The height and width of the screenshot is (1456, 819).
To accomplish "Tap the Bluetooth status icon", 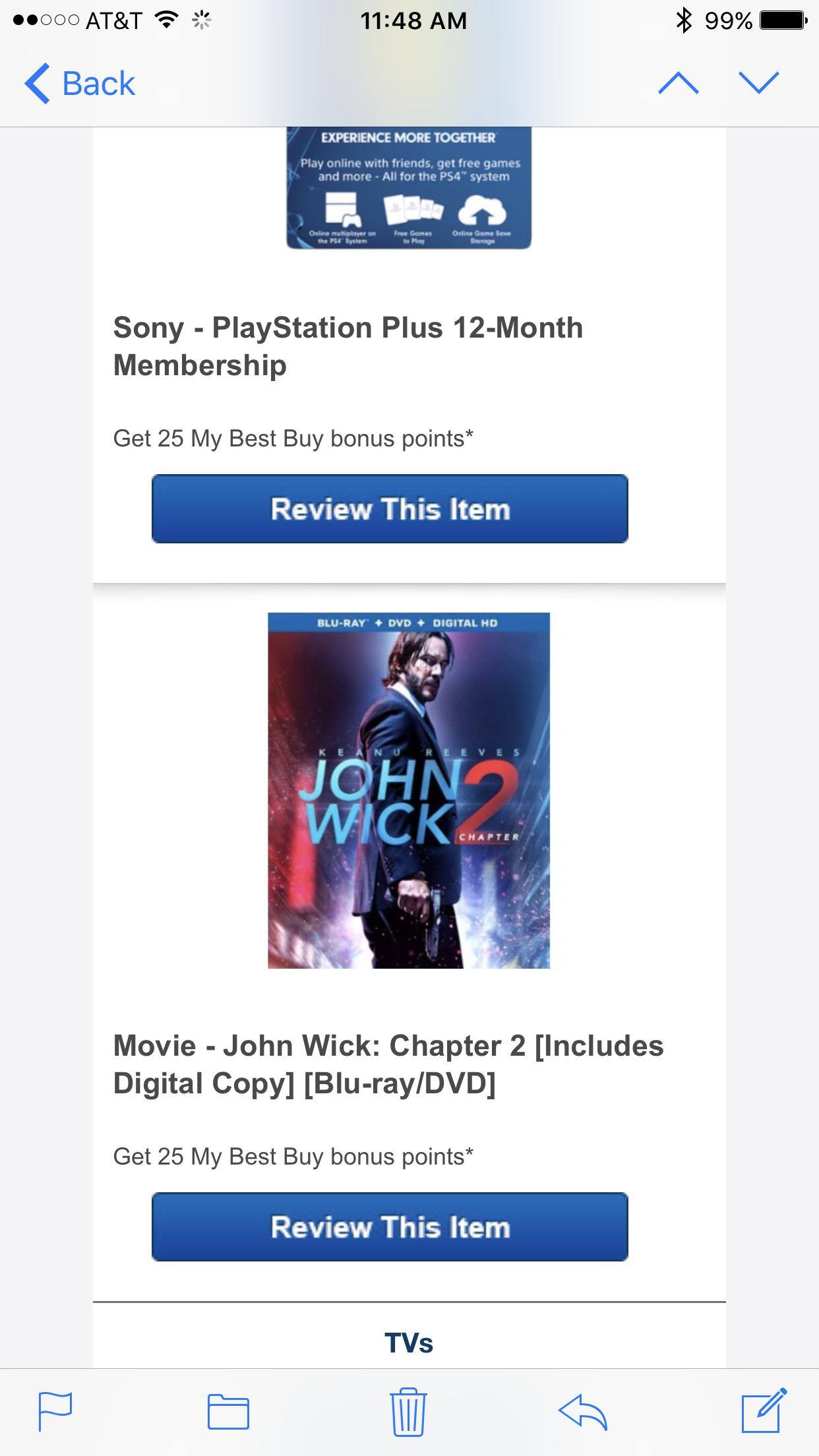I will (684, 20).
